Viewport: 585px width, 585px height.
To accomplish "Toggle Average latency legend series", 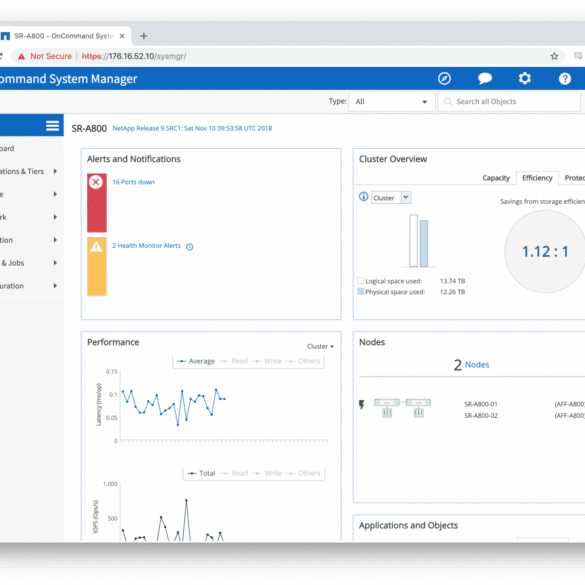I will click(196, 361).
